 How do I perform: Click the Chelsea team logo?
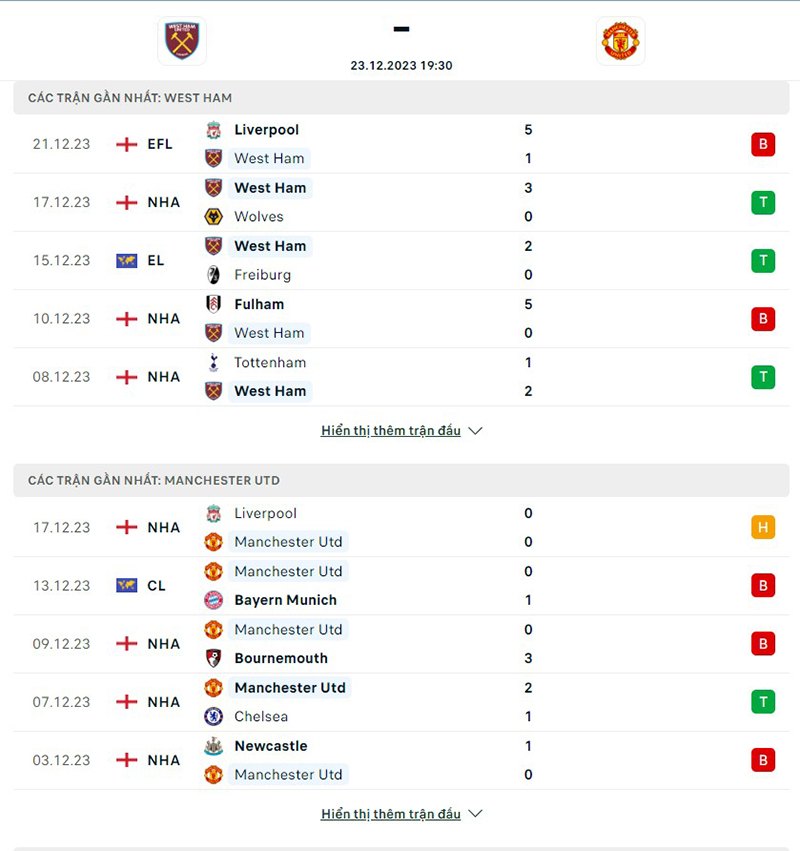[x=213, y=716]
